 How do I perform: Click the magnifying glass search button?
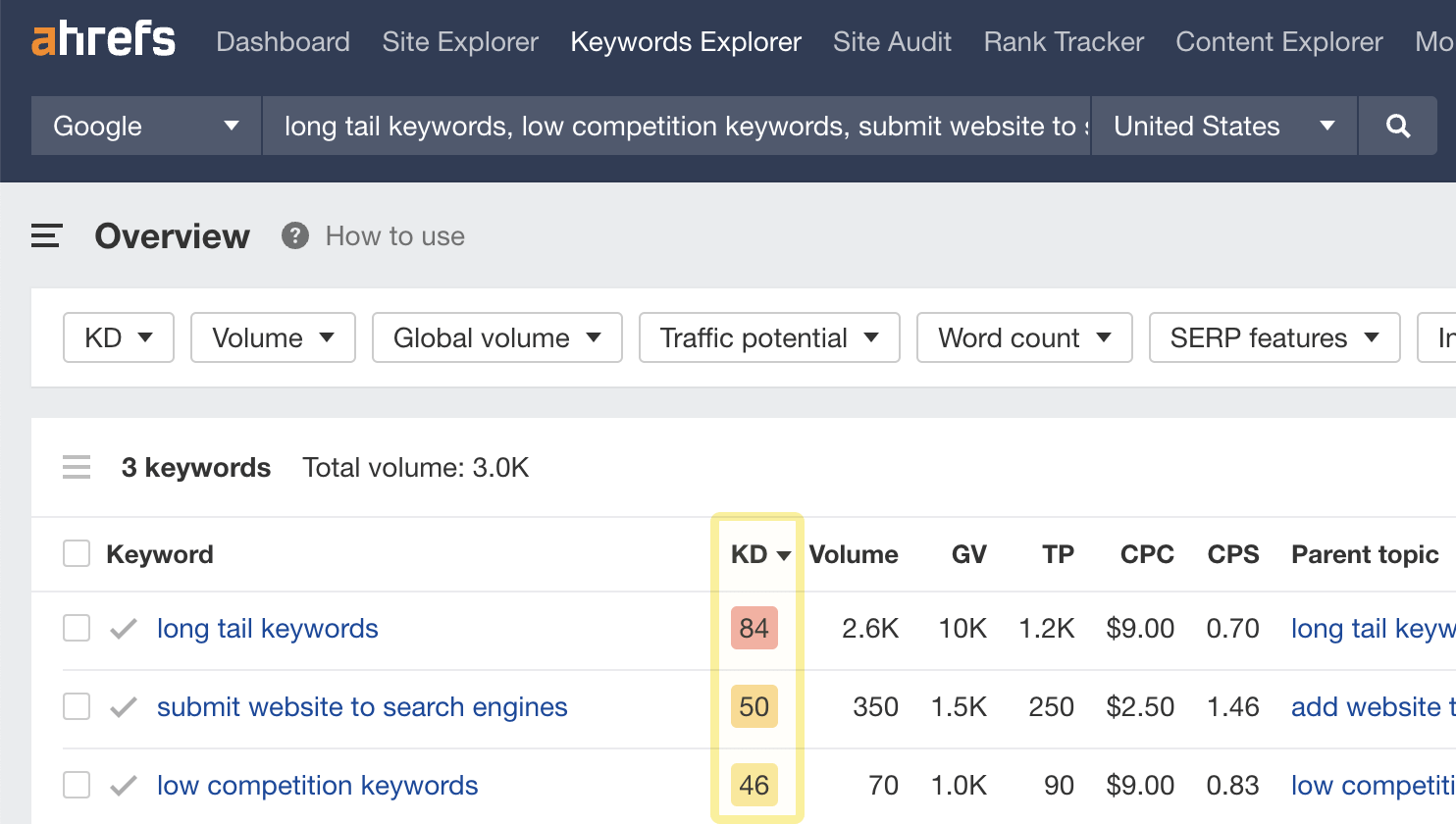(1398, 126)
